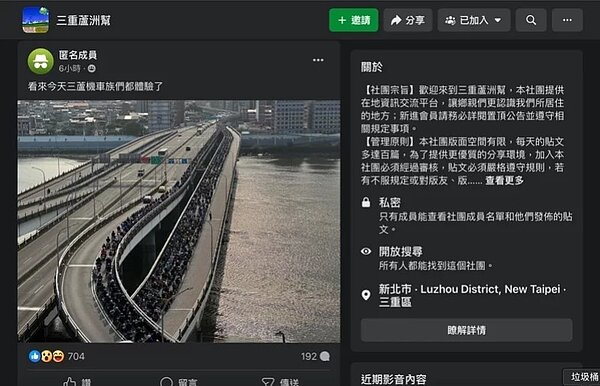
Task: Comment on the post with 留言
Action: pos(178,382)
